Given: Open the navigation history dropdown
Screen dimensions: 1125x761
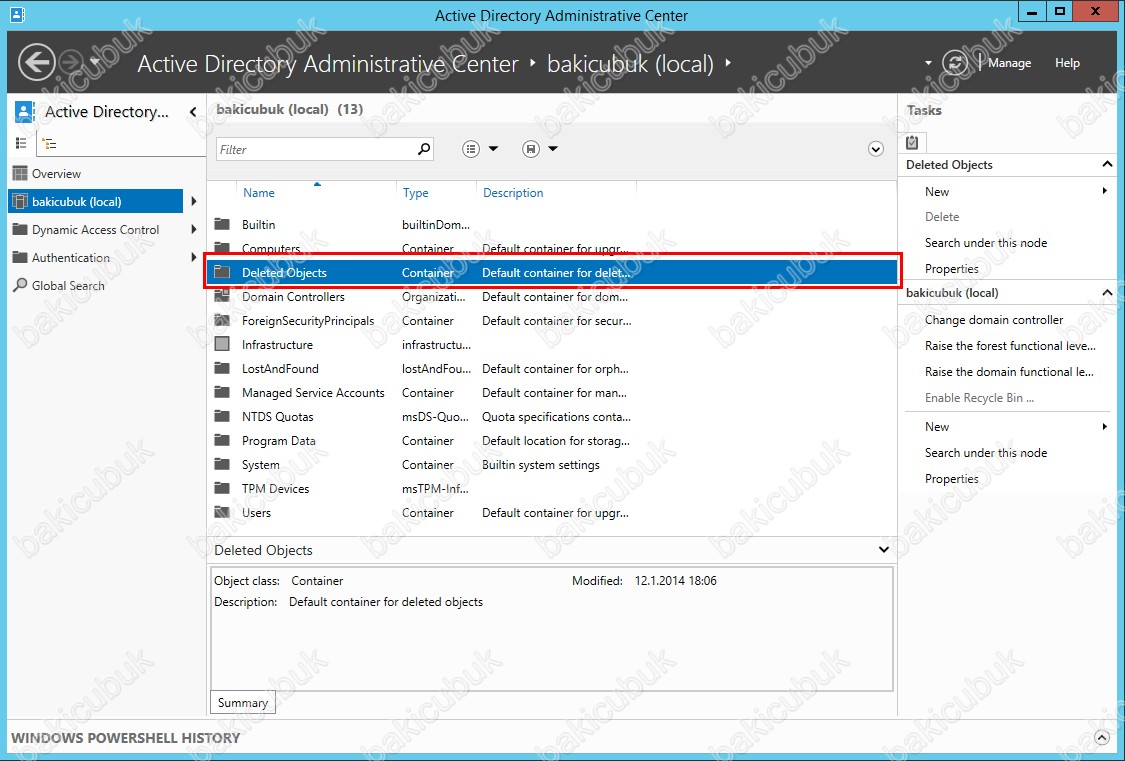Looking at the screenshot, I should point(95,62).
